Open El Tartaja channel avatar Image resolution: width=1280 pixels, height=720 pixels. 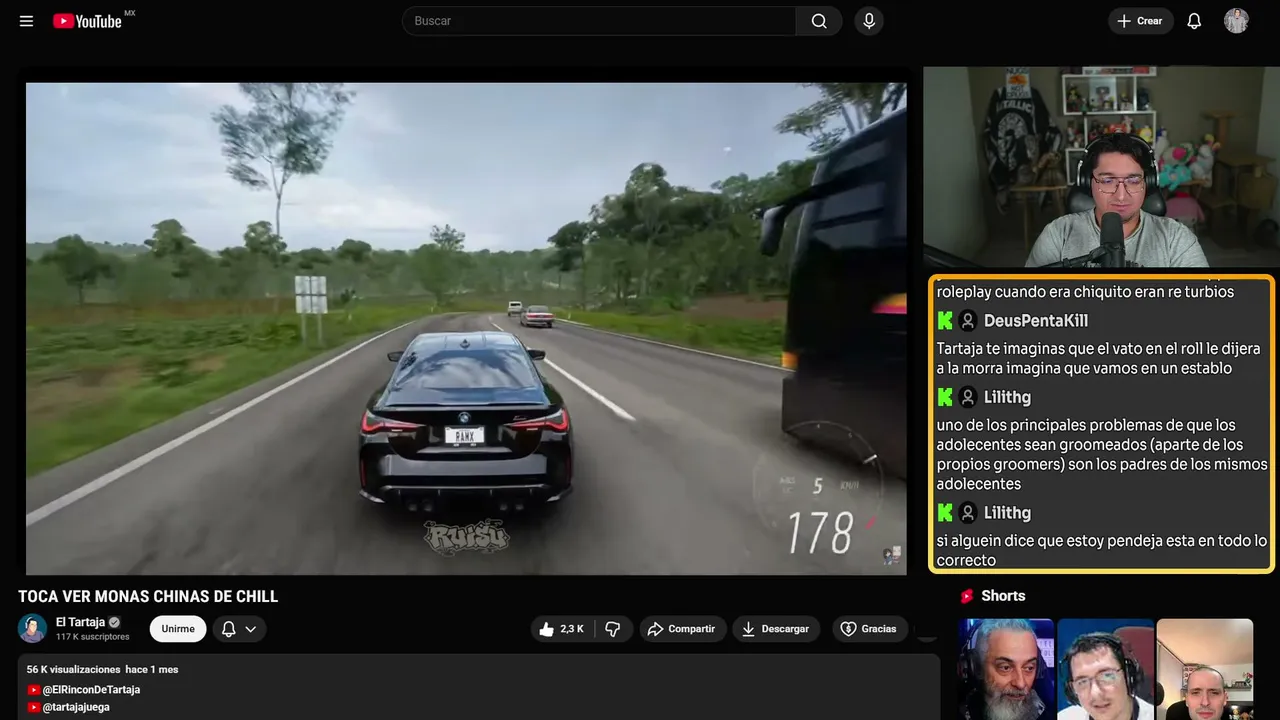click(33, 628)
